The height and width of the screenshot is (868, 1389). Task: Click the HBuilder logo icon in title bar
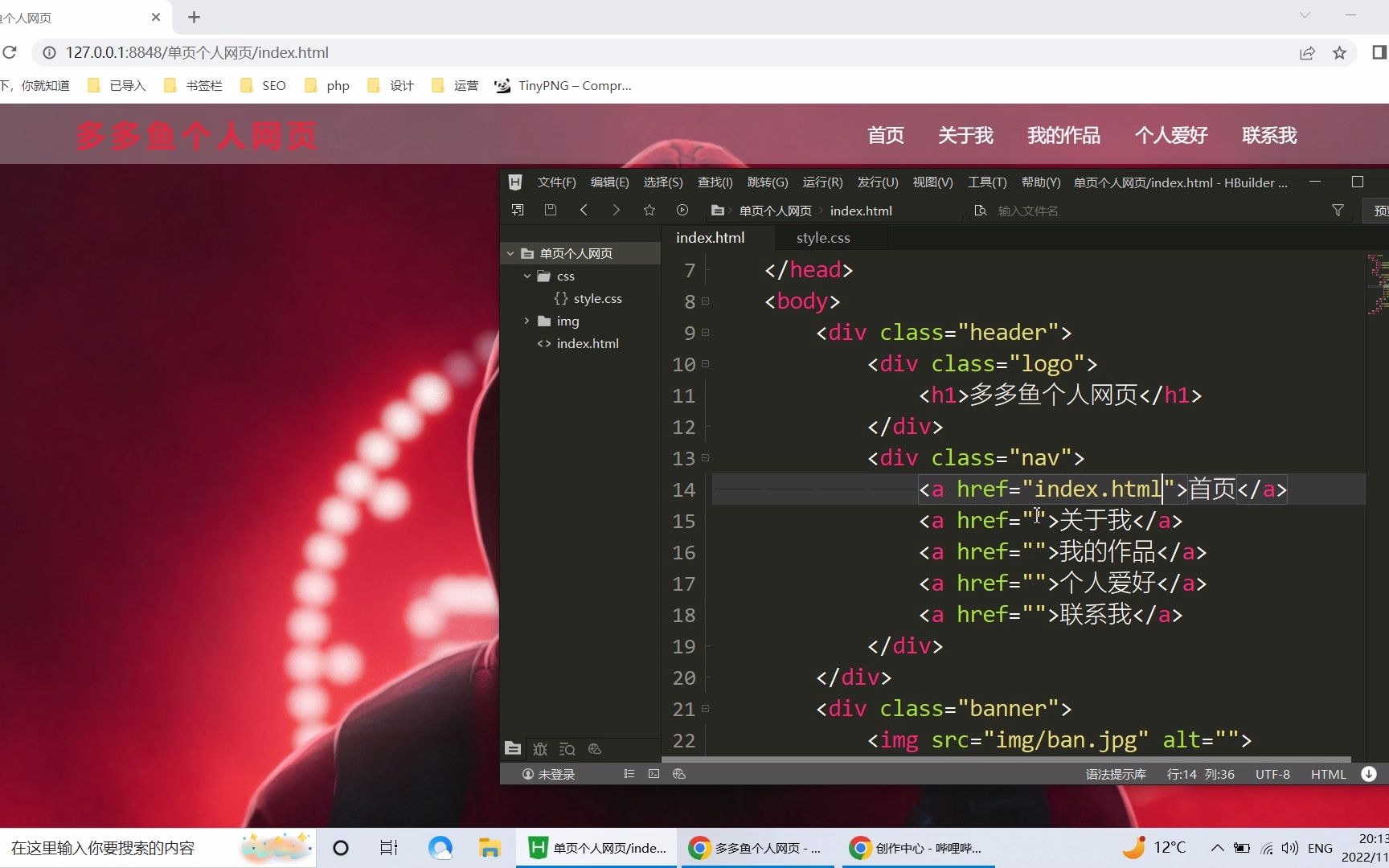pyautogui.click(x=516, y=182)
